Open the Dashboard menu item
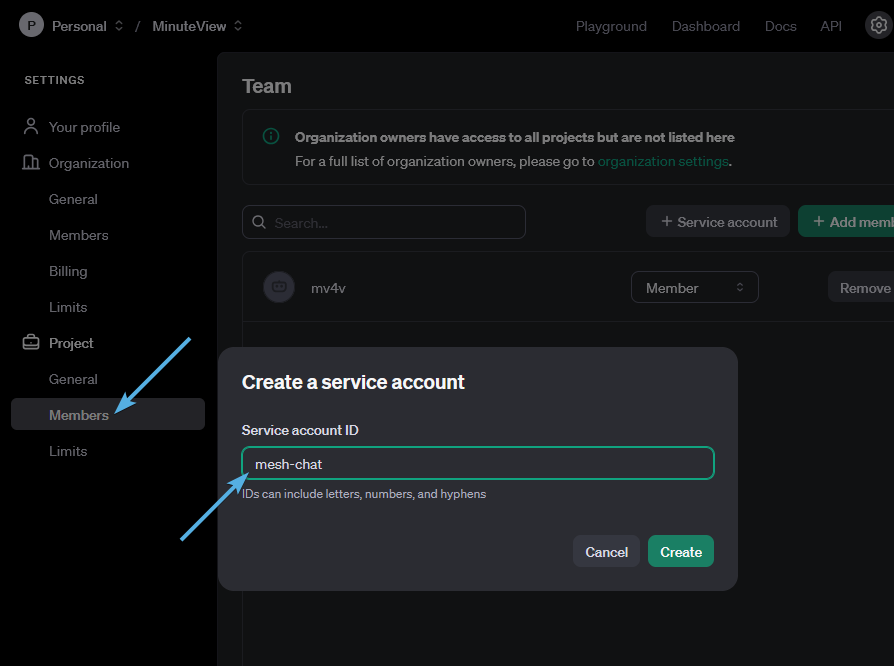 [705, 26]
